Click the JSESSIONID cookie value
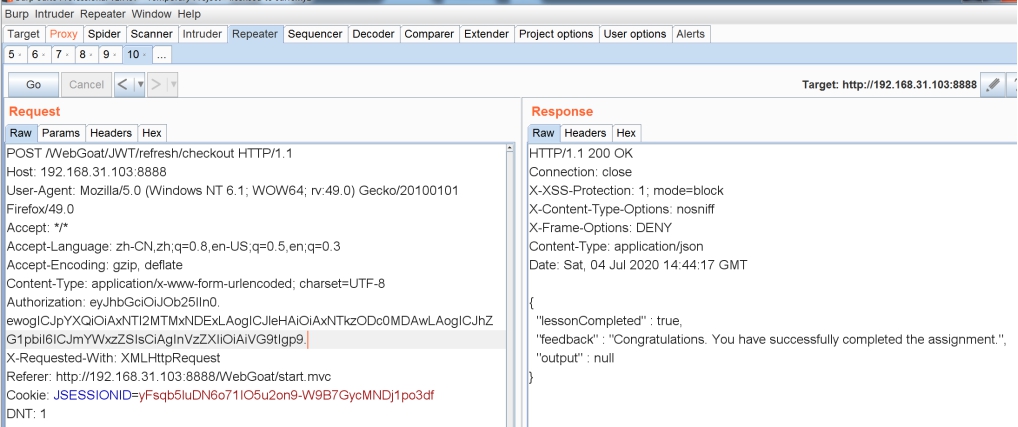 tap(287, 395)
